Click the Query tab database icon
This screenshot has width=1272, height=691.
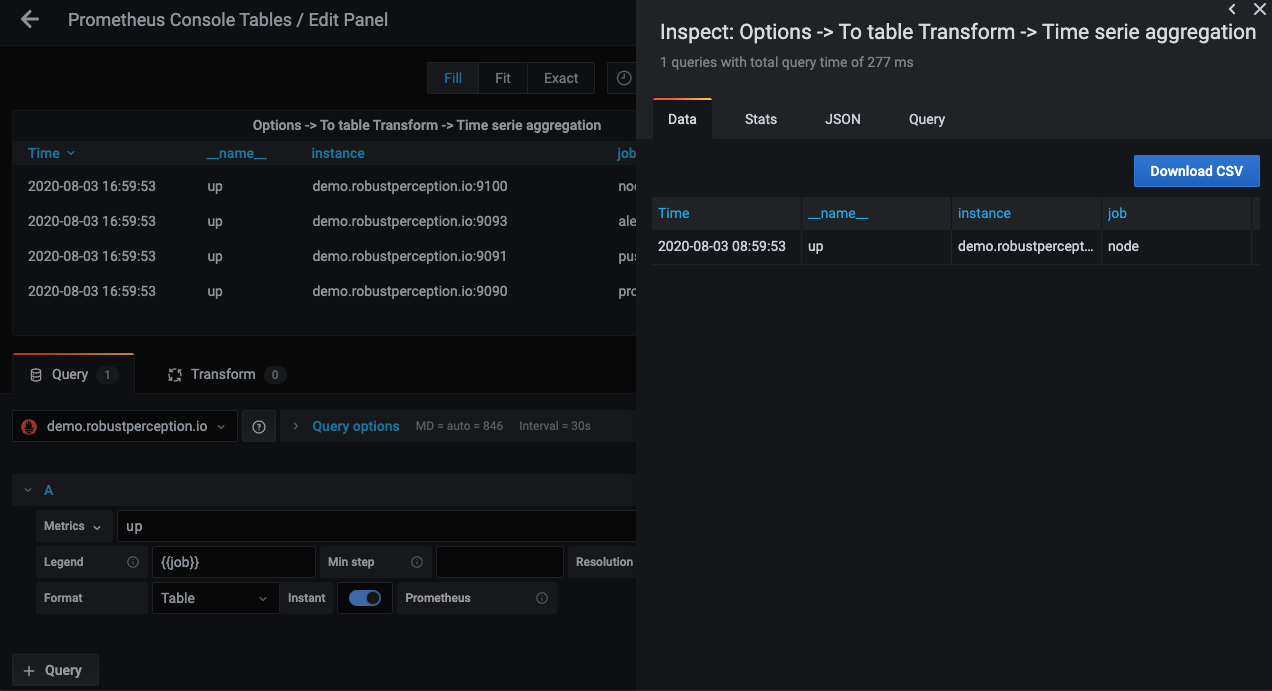36,375
